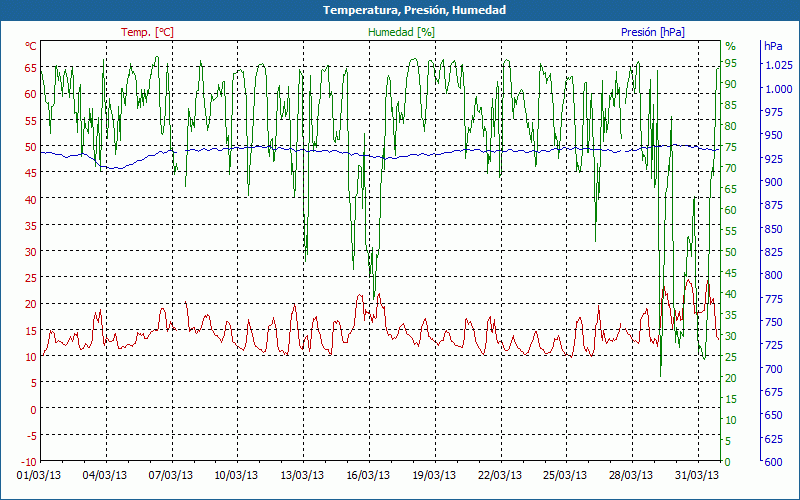This screenshot has height=500, width=800.
Task: Click the '50' humidity axis value
Action: pos(731,252)
